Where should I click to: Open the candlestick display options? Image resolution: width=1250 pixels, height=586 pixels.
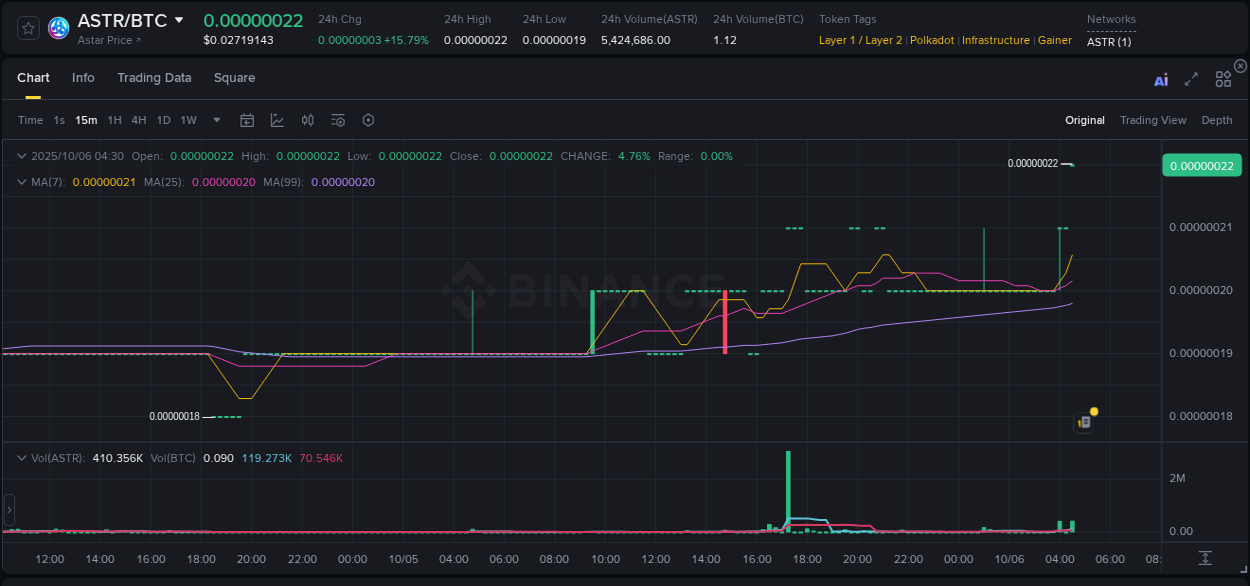tap(307, 119)
